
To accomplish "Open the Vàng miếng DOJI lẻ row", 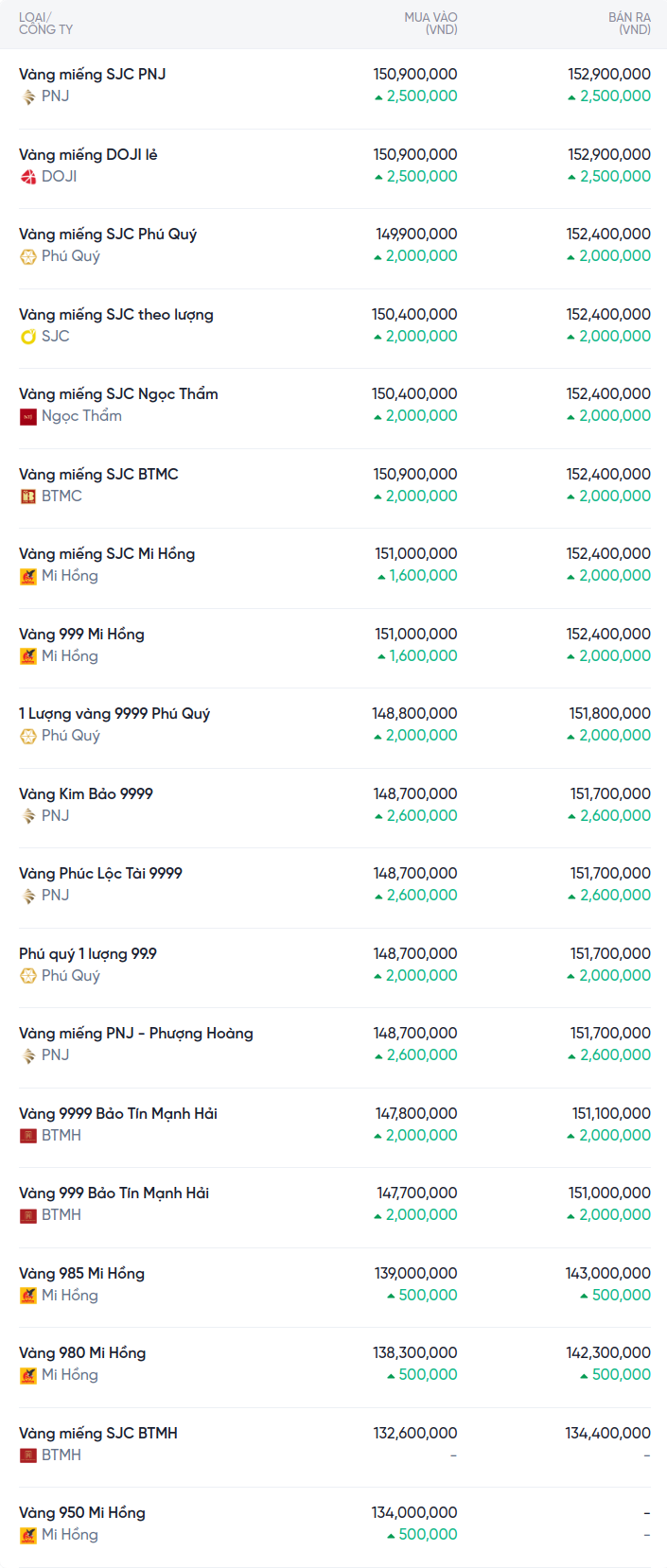I will click(x=88, y=154).
